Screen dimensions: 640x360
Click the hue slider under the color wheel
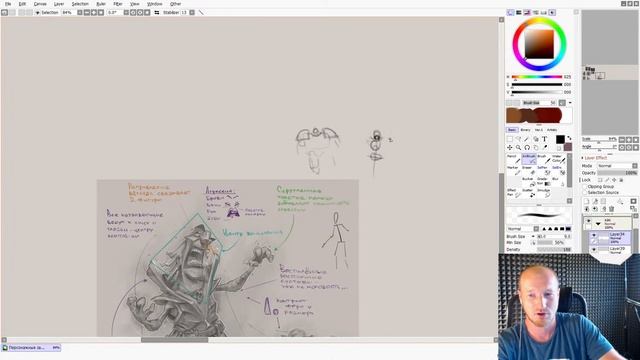(537, 77)
